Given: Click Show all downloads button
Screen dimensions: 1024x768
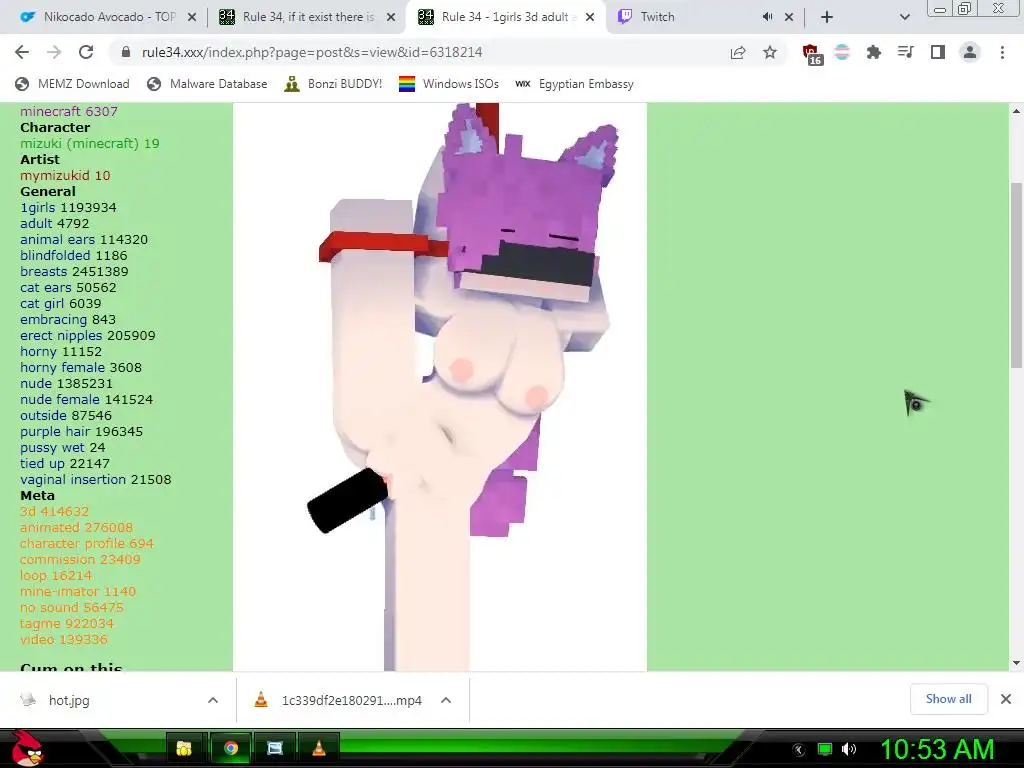Looking at the screenshot, I should pyautogui.click(x=948, y=699).
